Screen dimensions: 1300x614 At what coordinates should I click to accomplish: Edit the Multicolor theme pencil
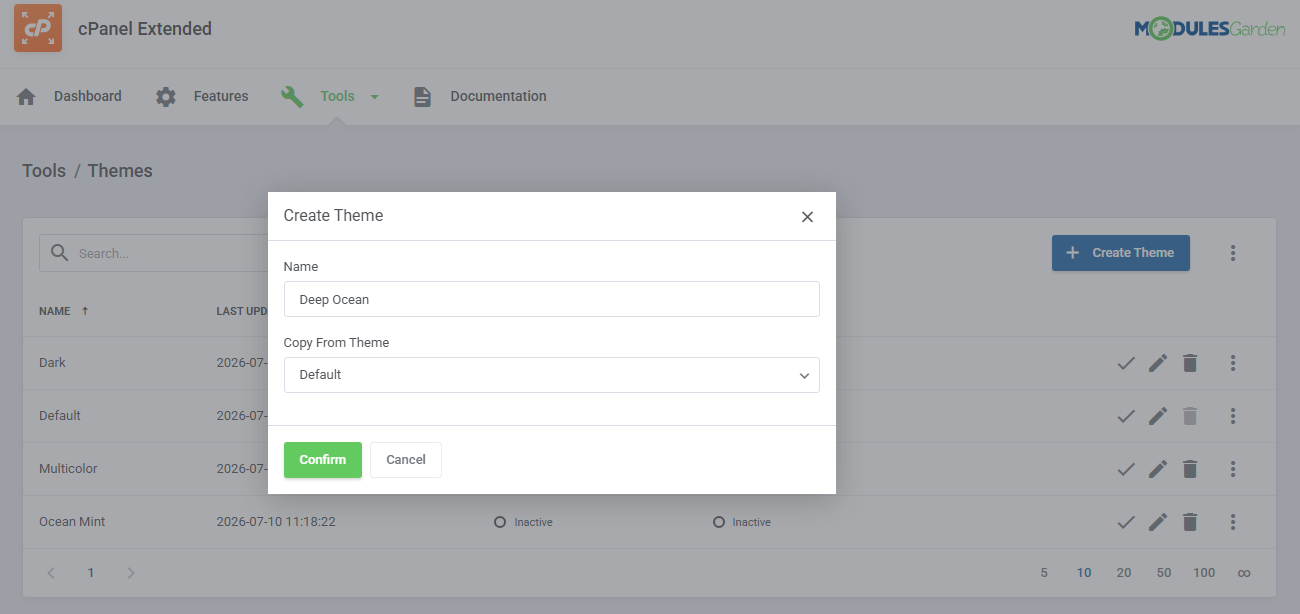[1158, 469]
